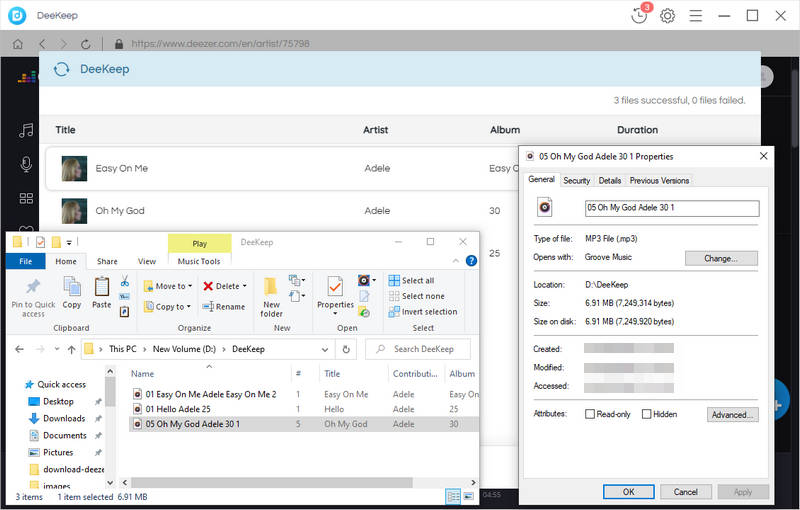Click the Cut scissors icon
The width and height of the screenshot is (800, 510).
124,280
